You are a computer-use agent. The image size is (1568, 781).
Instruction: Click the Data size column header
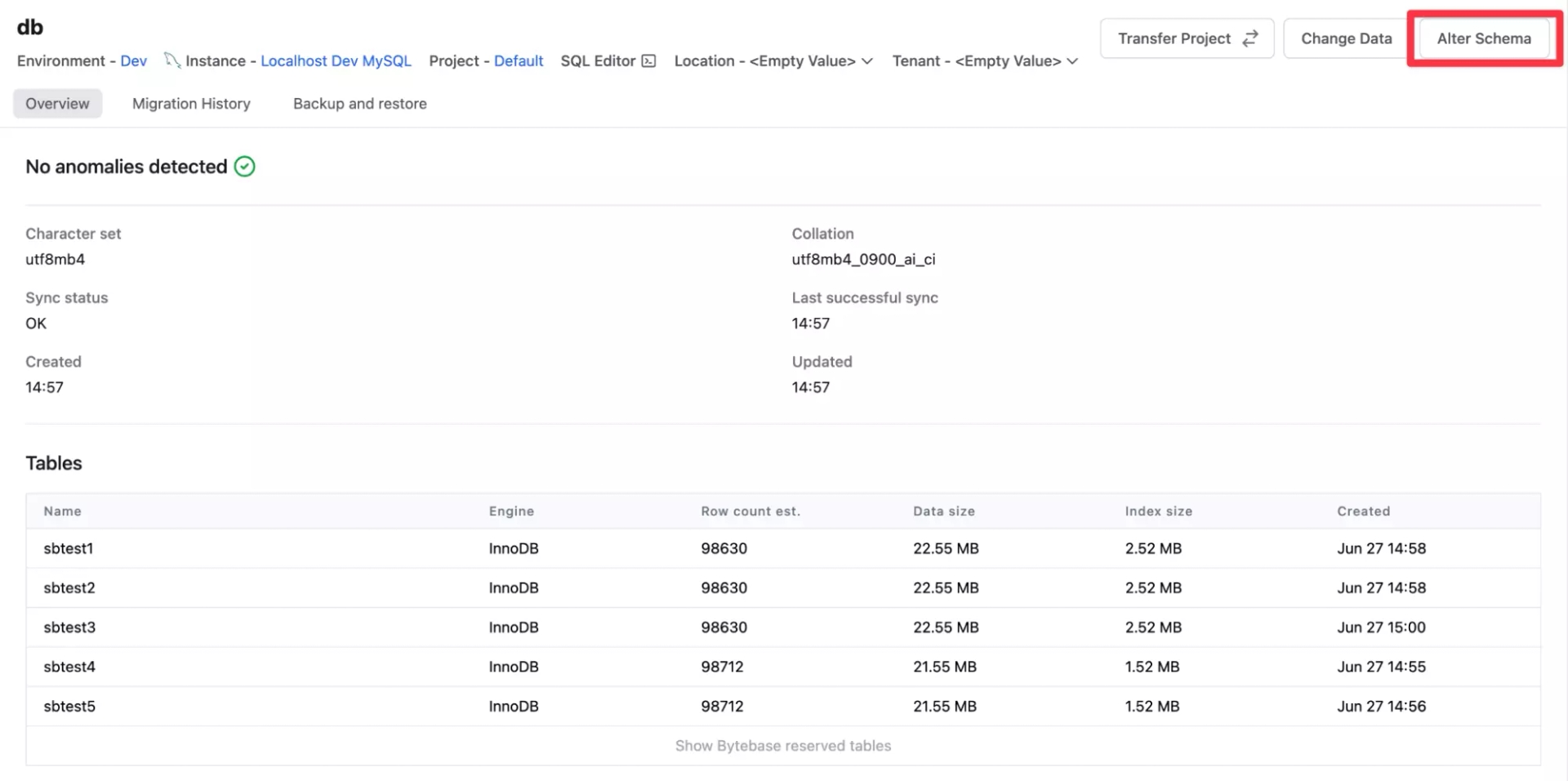click(x=944, y=511)
